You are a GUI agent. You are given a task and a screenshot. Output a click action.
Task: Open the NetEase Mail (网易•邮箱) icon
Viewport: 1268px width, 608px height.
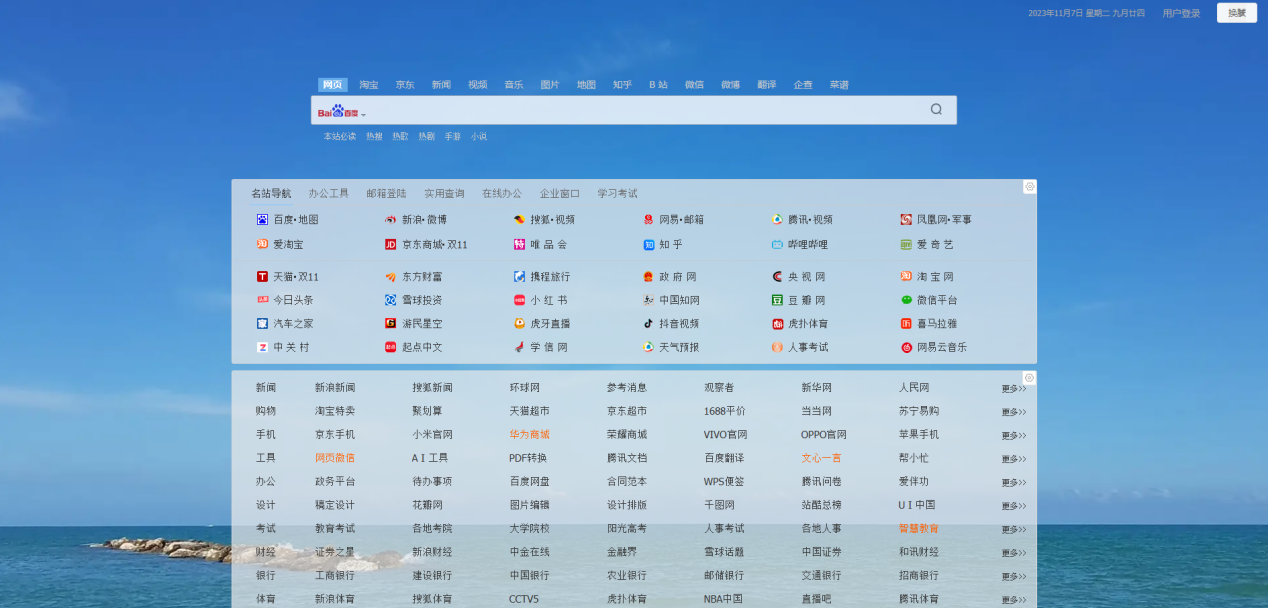coord(648,219)
